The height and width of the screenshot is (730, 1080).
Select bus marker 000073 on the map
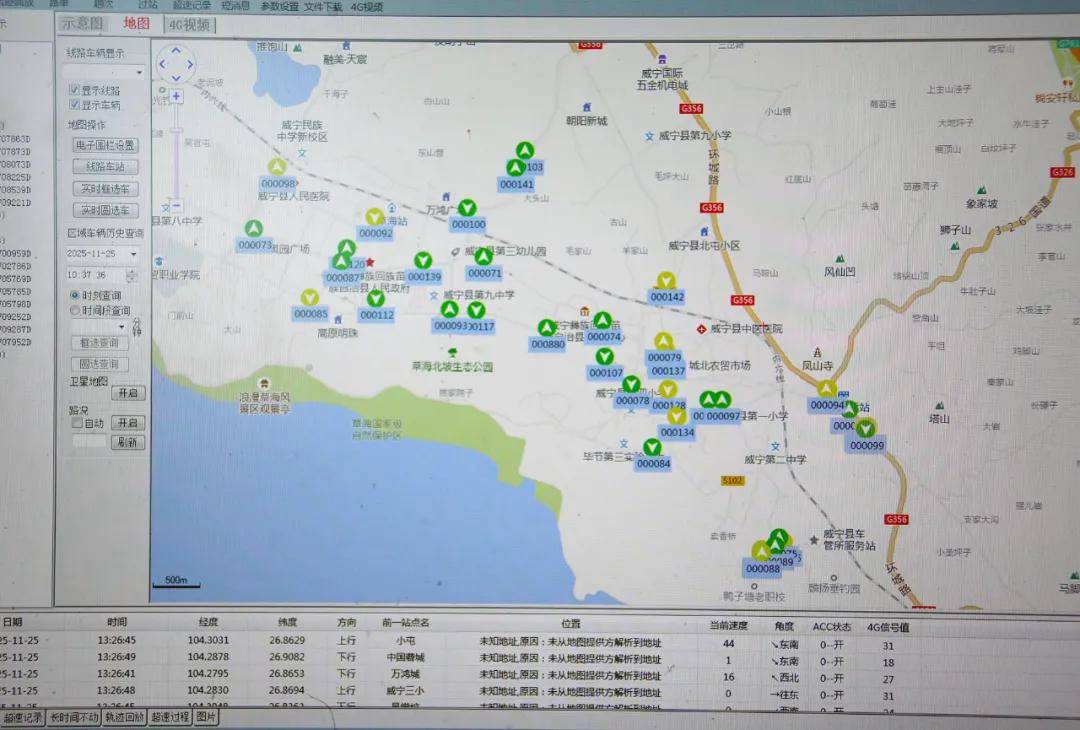254,229
